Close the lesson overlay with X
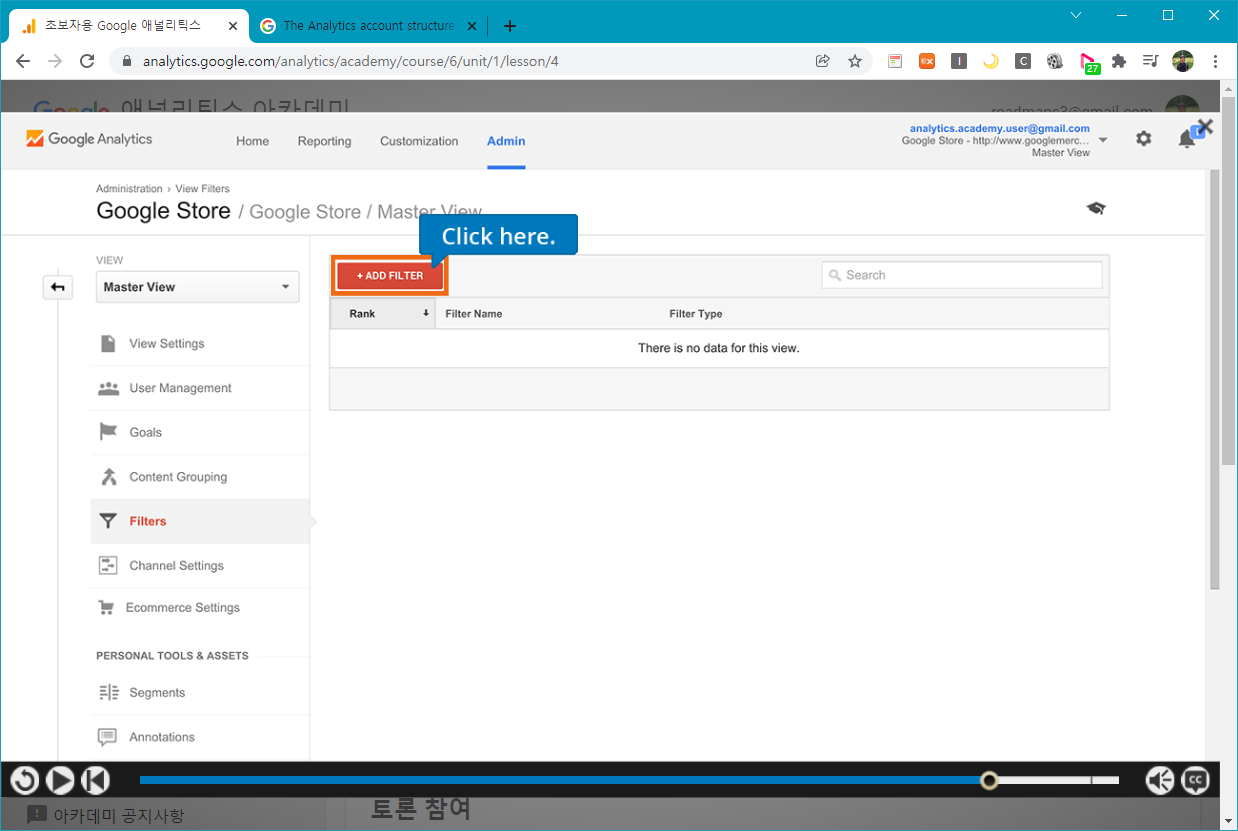The width and height of the screenshot is (1238, 831). pyautogui.click(x=1204, y=127)
